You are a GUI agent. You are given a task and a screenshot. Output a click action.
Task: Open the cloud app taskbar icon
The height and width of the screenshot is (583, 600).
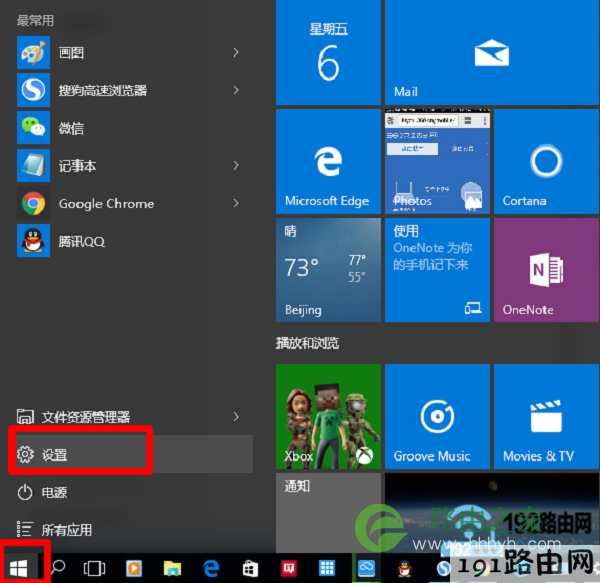pyautogui.click(x=366, y=568)
